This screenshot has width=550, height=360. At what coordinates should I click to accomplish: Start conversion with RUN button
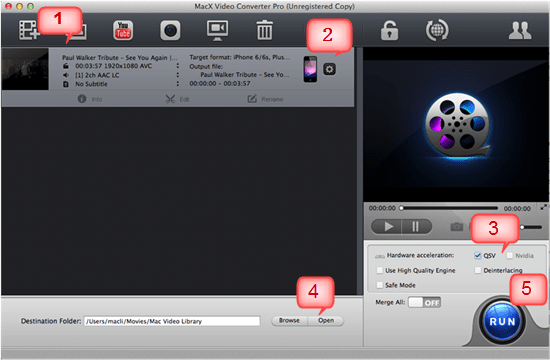click(x=502, y=322)
